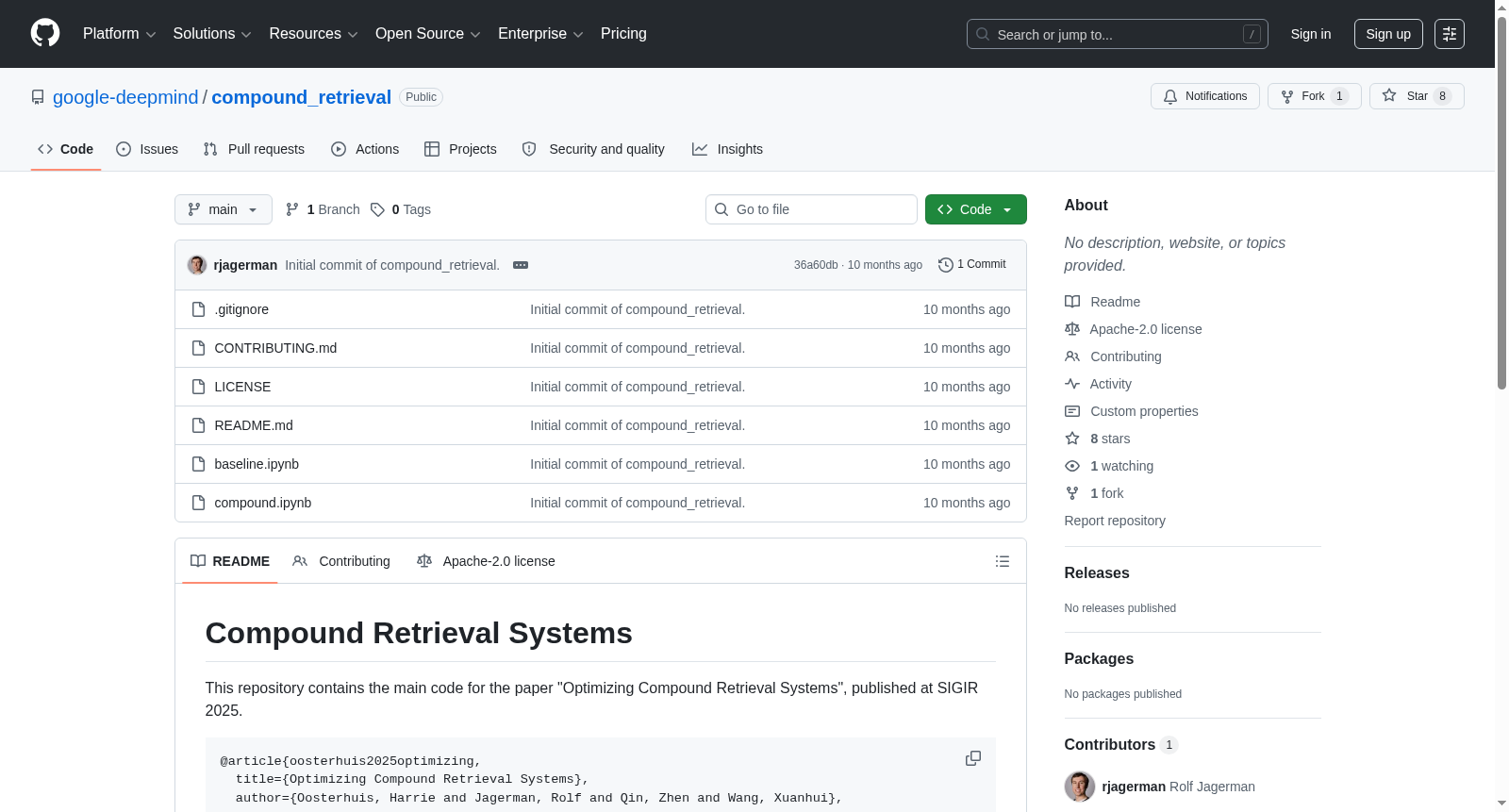Click the eye icon beside 1 watching
1509x812 pixels.
pyautogui.click(x=1072, y=466)
